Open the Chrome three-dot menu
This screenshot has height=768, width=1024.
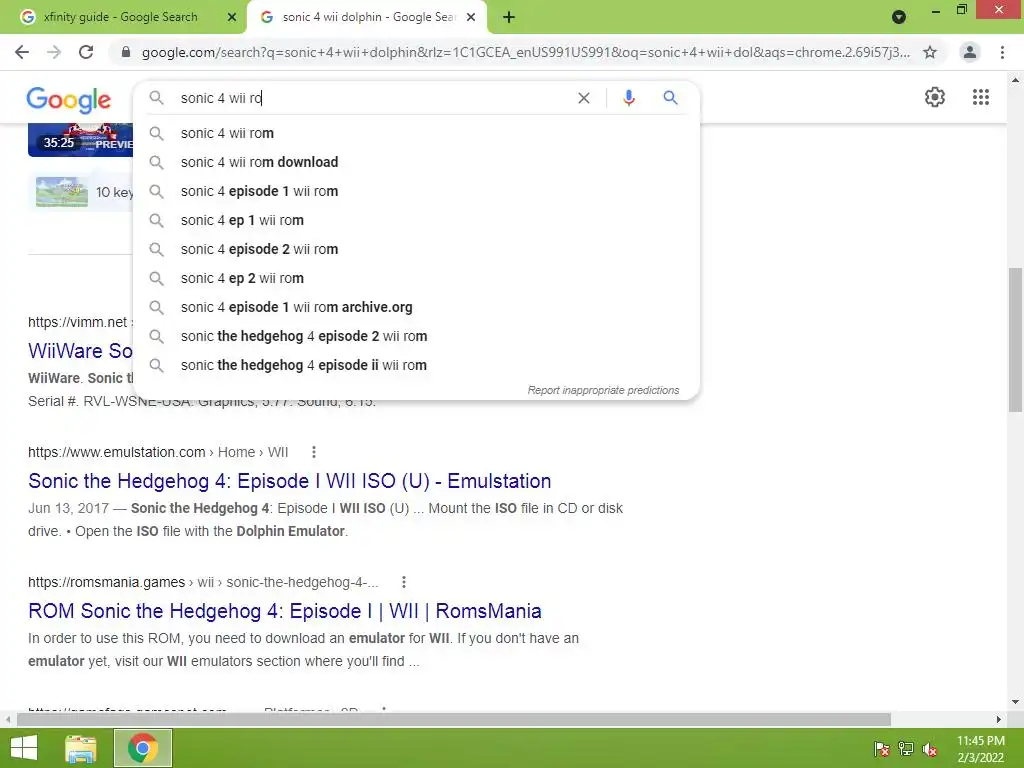(1002, 52)
